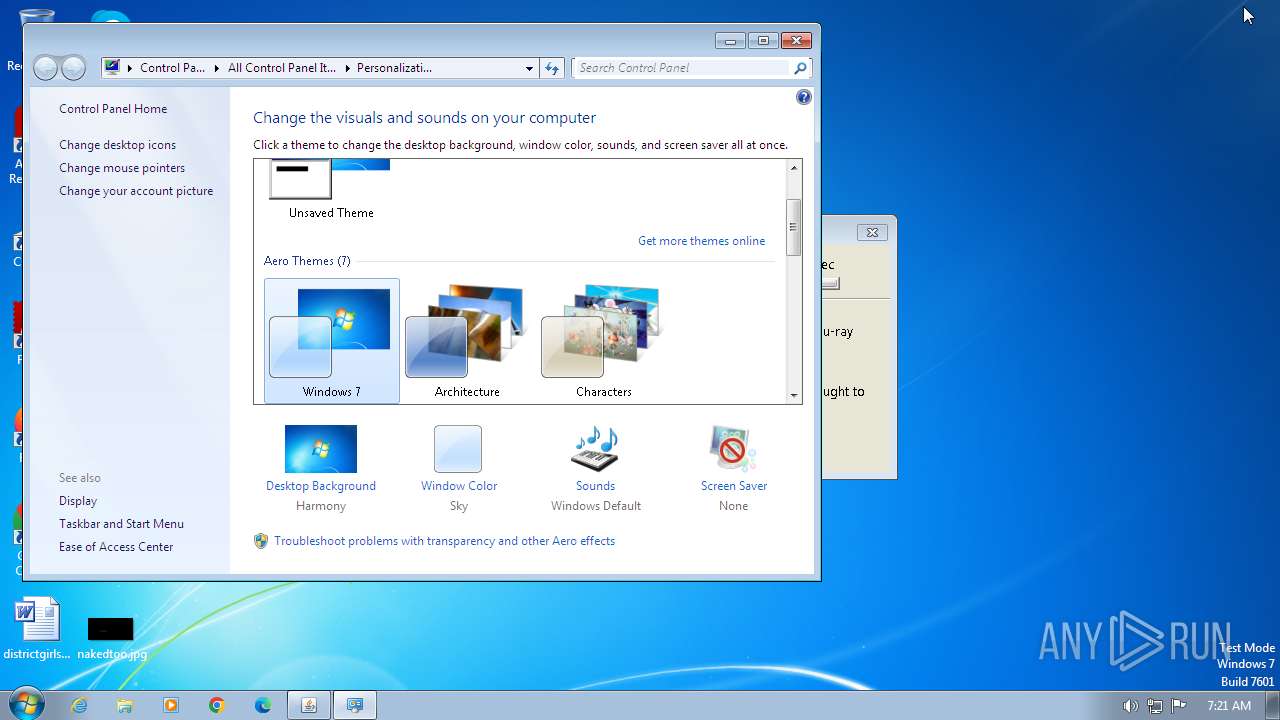Viewport: 1280px width, 720px height.
Task: Click the theme list scroll down arrow
Action: [794, 395]
